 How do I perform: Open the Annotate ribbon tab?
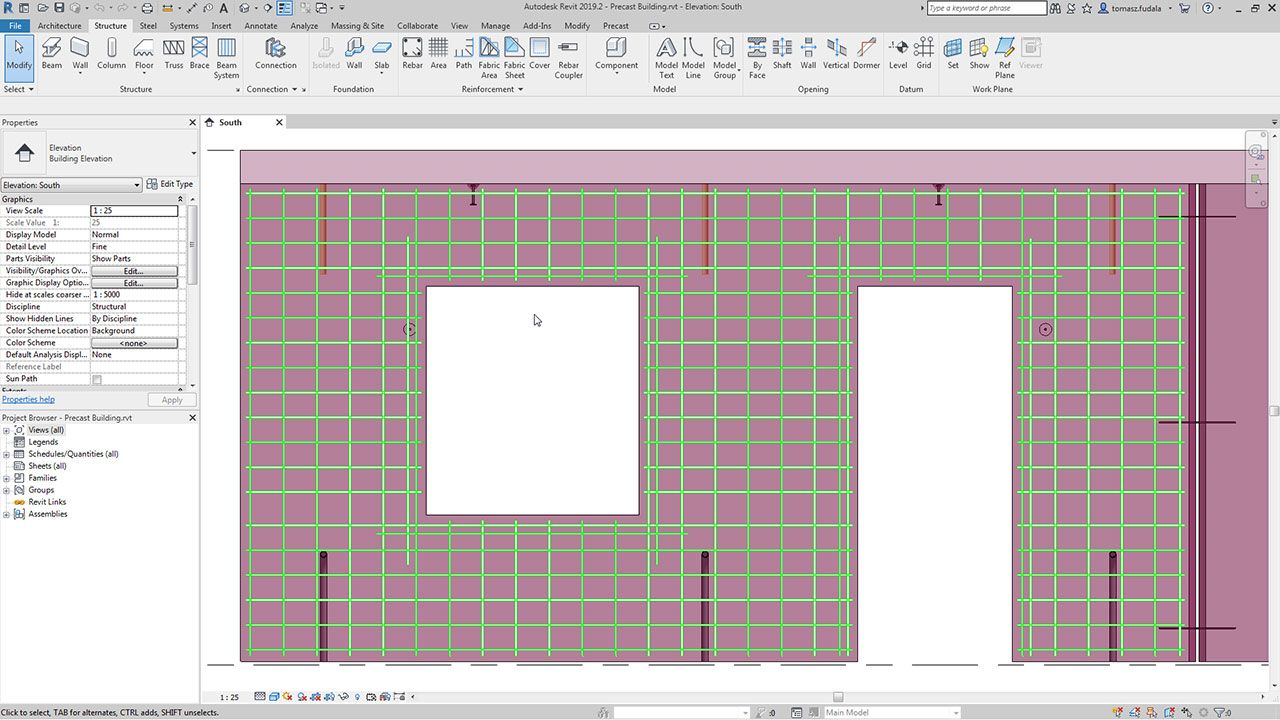pyautogui.click(x=261, y=26)
